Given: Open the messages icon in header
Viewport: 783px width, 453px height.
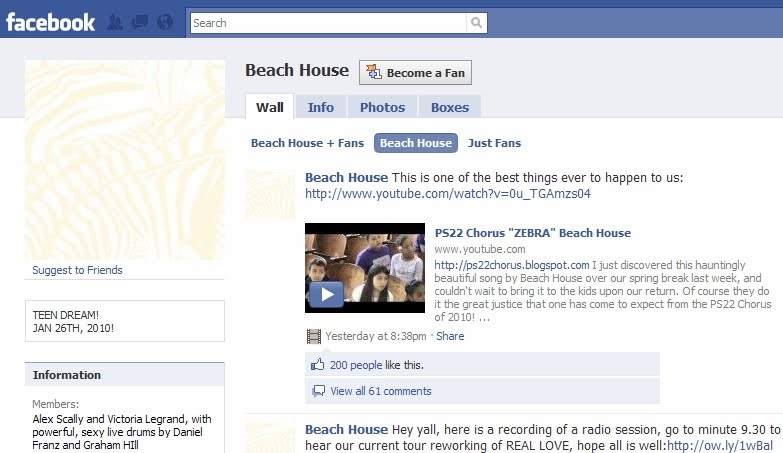Looking at the screenshot, I should coord(140,22).
